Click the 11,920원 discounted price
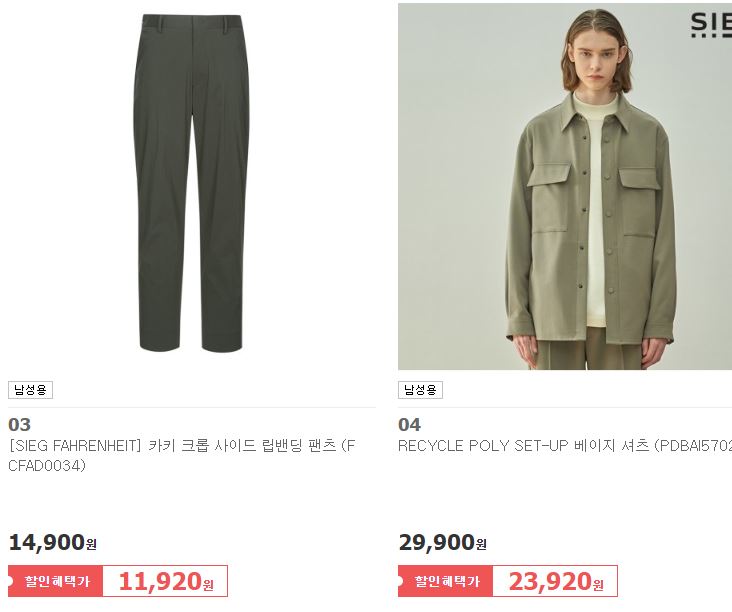Screen dimensions: 732x612 click(166, 582)
